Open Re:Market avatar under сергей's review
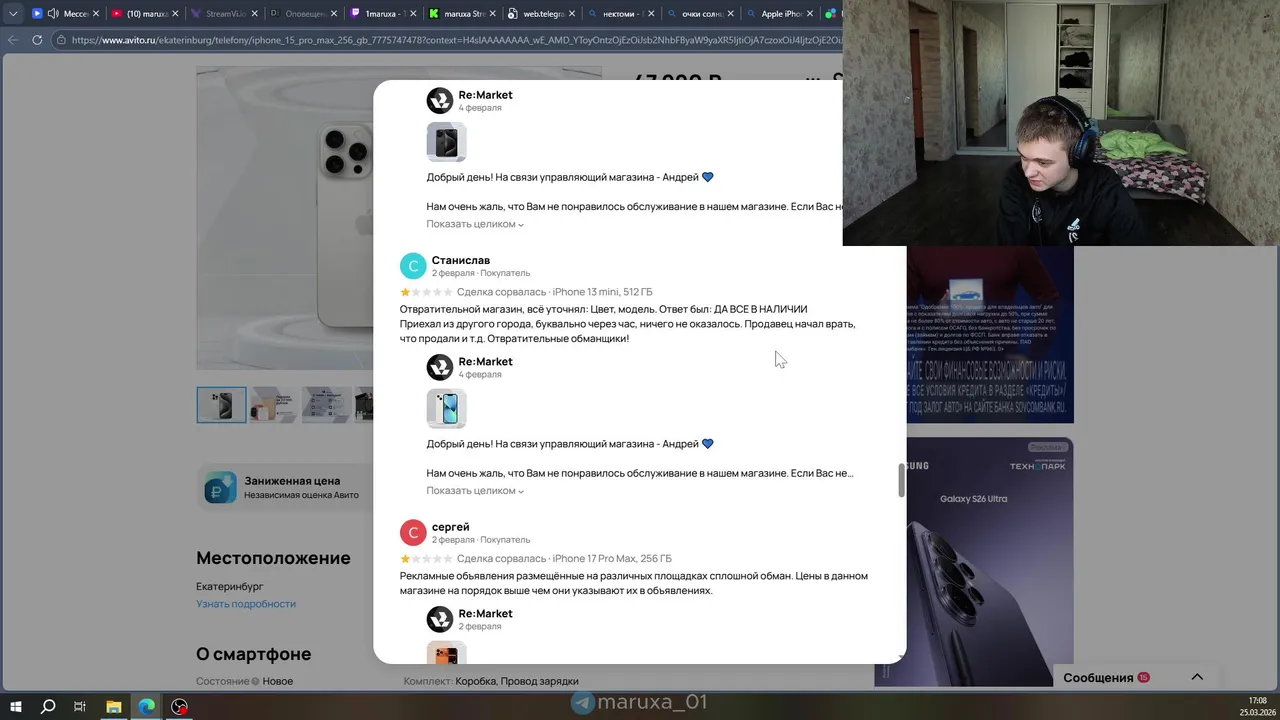 (x=440, y=619)
